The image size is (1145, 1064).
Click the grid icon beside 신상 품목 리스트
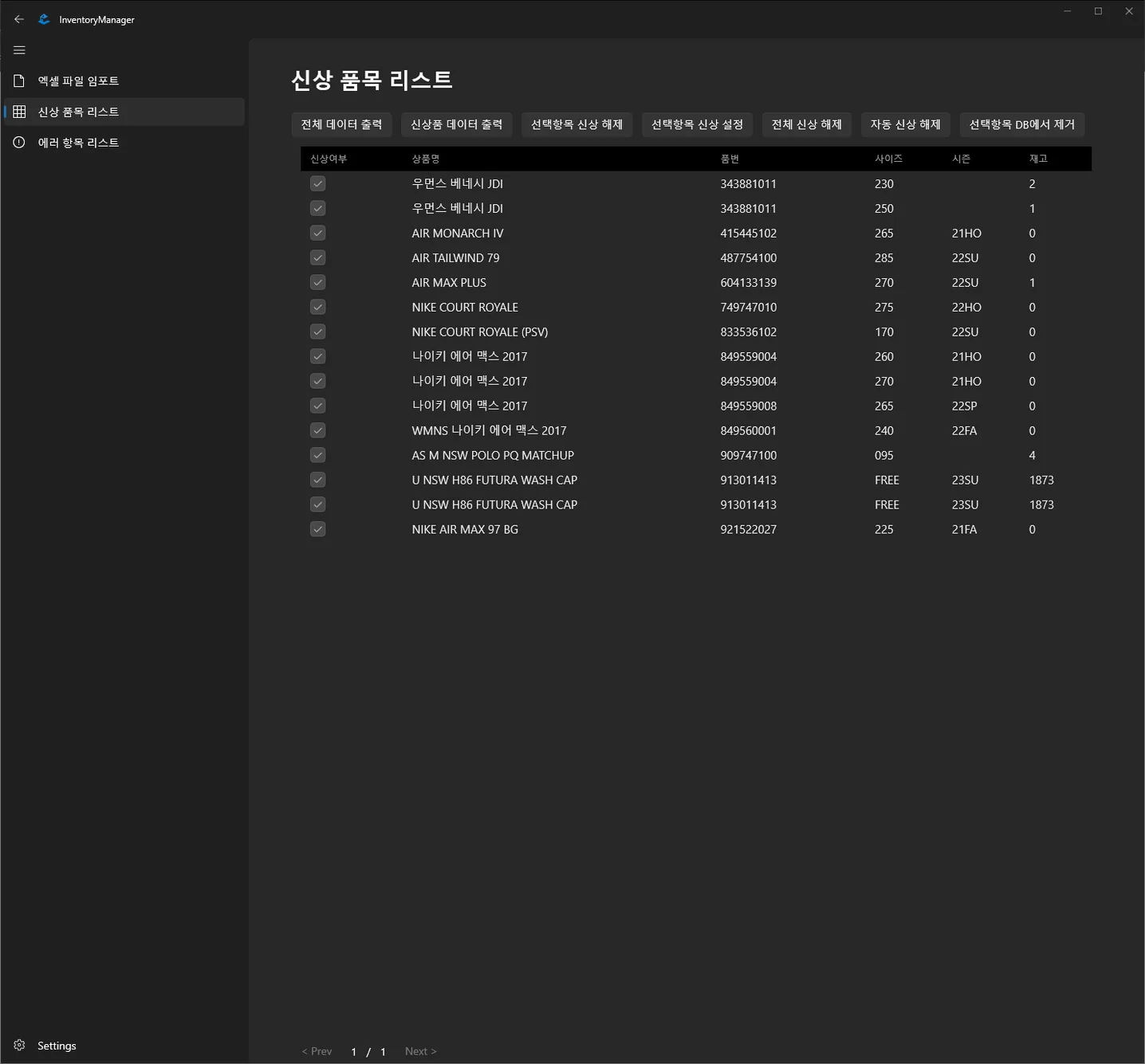tap(19, 112)
